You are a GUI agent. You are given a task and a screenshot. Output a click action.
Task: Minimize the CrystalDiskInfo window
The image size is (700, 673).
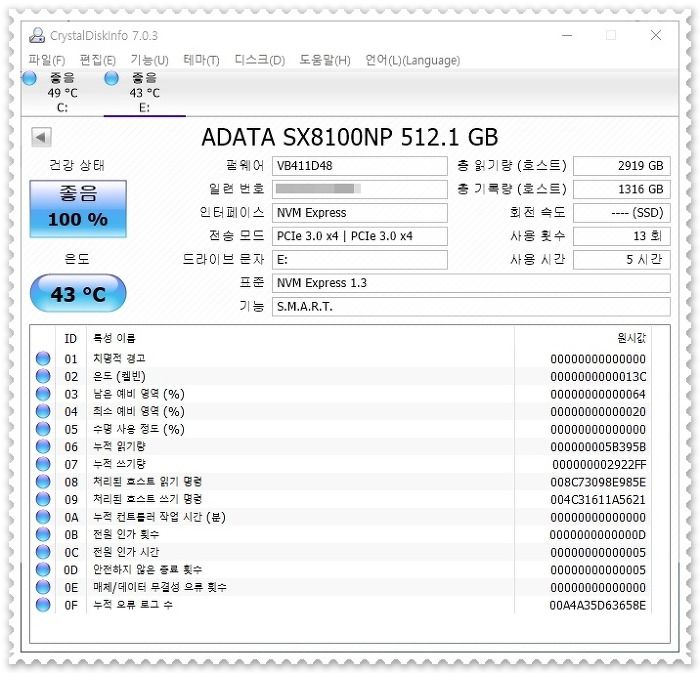(x=567, y=35)
